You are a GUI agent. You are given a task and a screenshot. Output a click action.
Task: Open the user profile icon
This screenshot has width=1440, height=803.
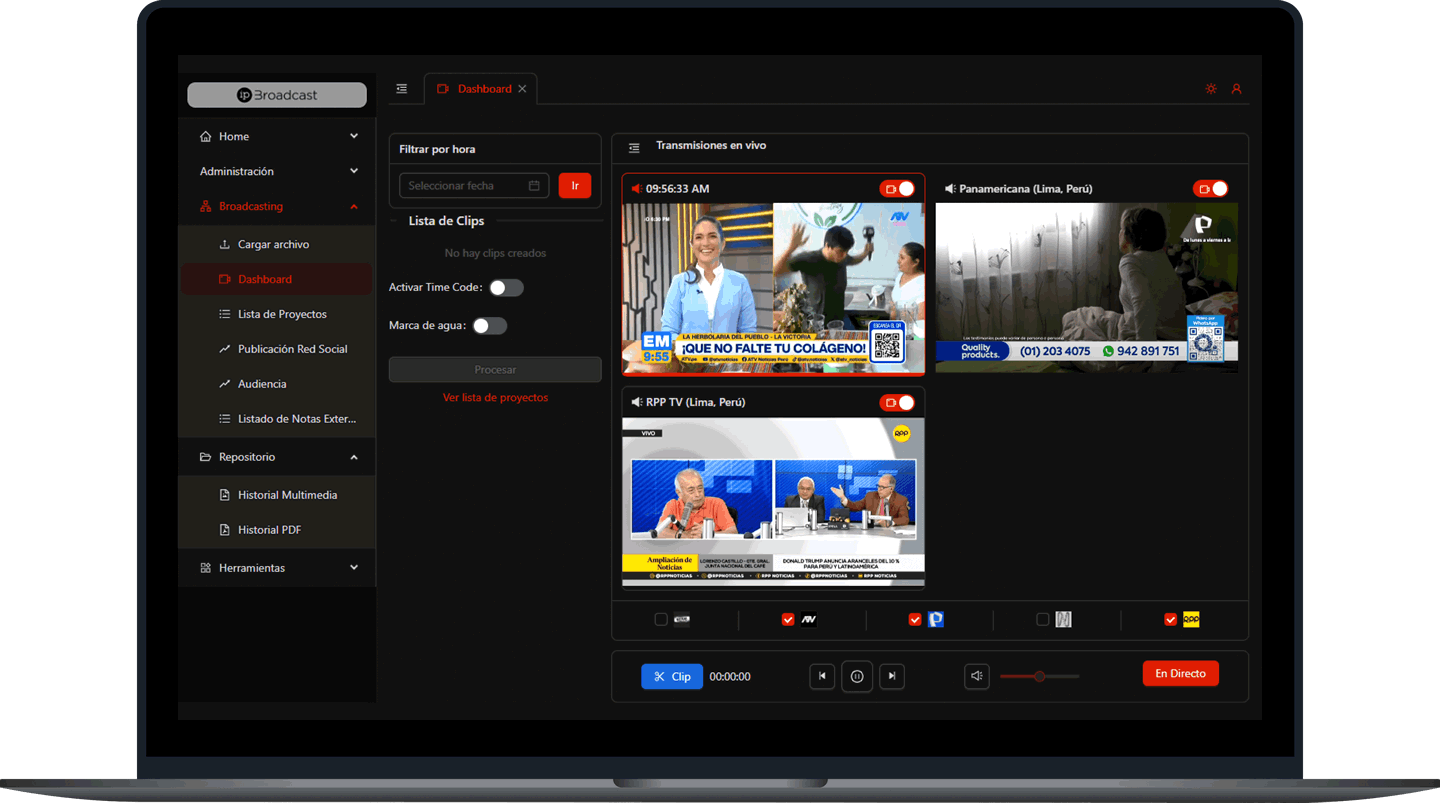[1236, 89]
